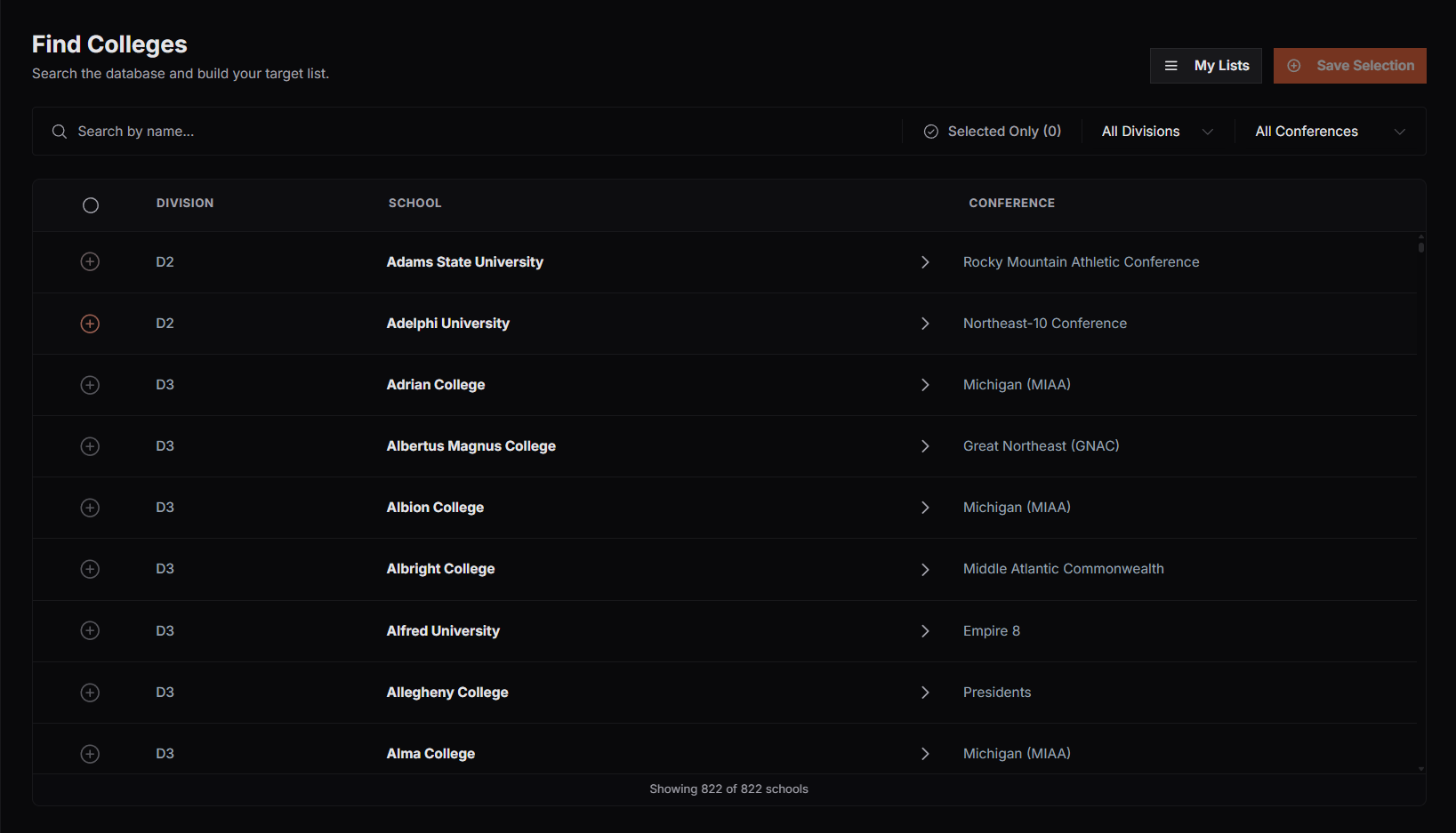Add Allegheny College via plus icon

(x=90, y=693)
